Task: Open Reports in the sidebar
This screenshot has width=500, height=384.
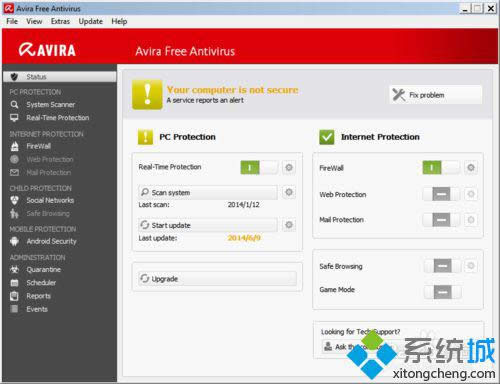Action: [39, 296]
